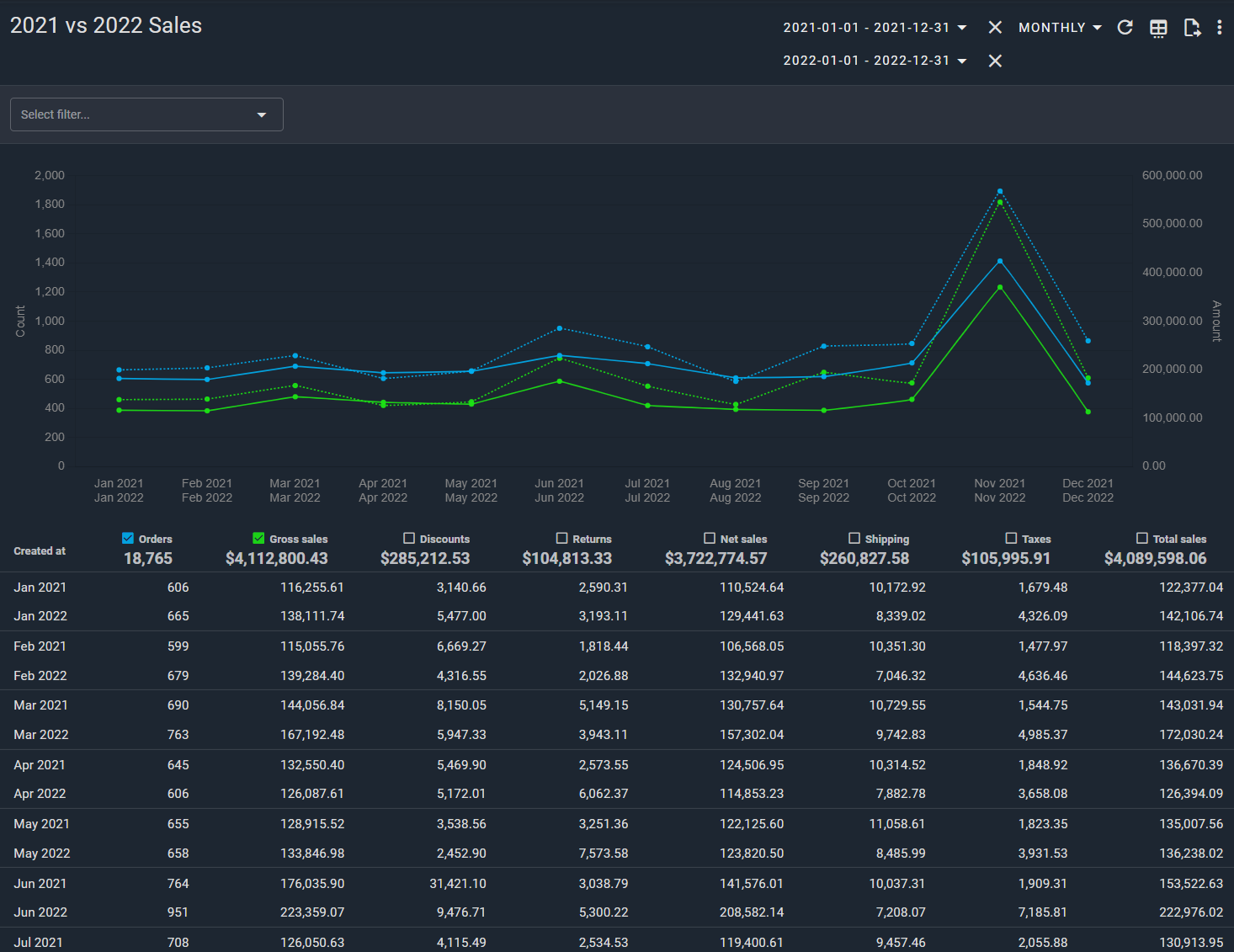Screen dimensions: 1234x952
Task: Click the refresh report icon
Action: click(x=1125, y=28)
